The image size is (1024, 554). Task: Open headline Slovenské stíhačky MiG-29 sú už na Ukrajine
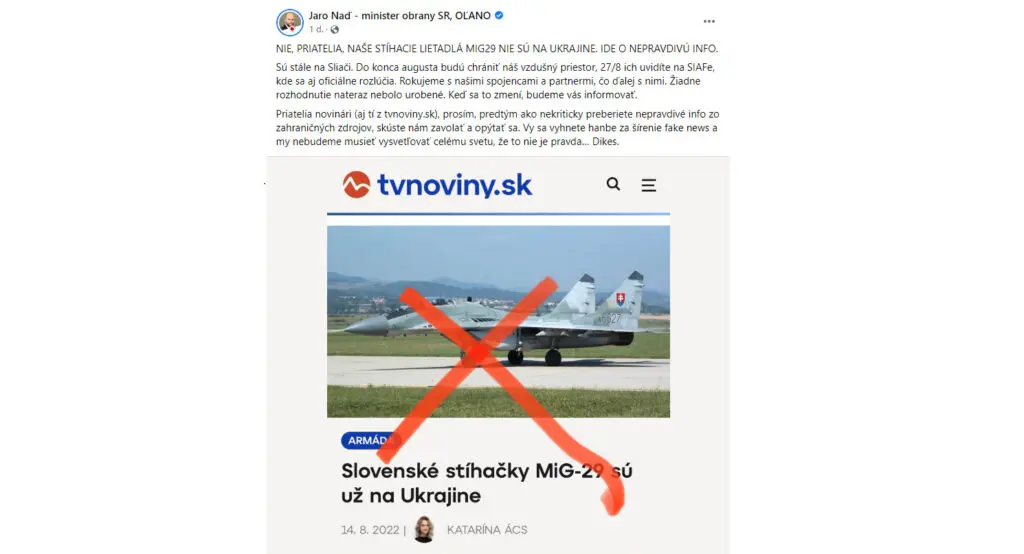pos(487,483)
